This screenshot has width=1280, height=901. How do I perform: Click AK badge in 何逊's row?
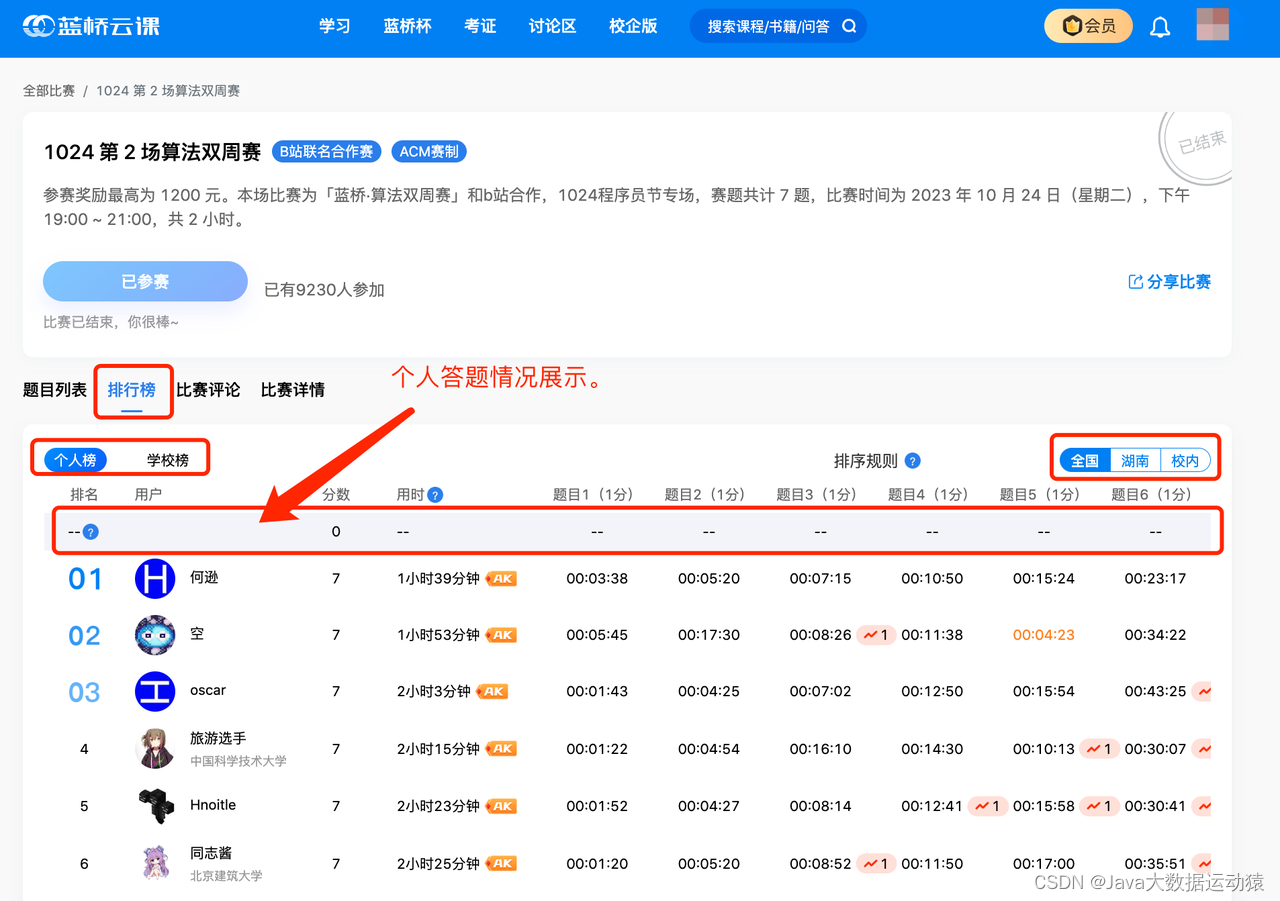501,579
